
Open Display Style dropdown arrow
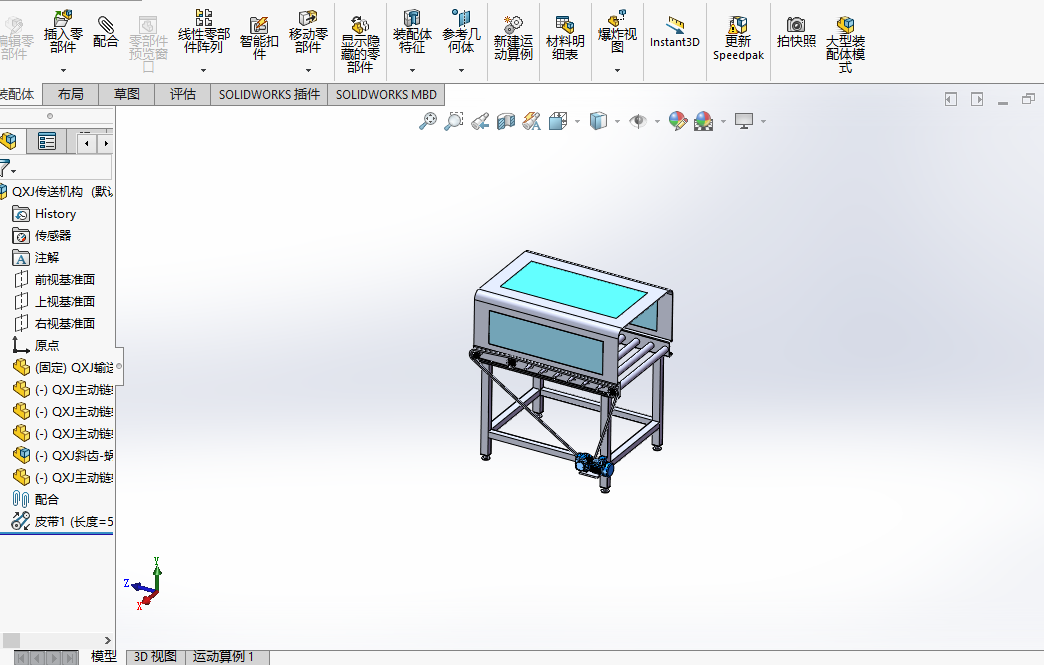(x=618, y=122)
